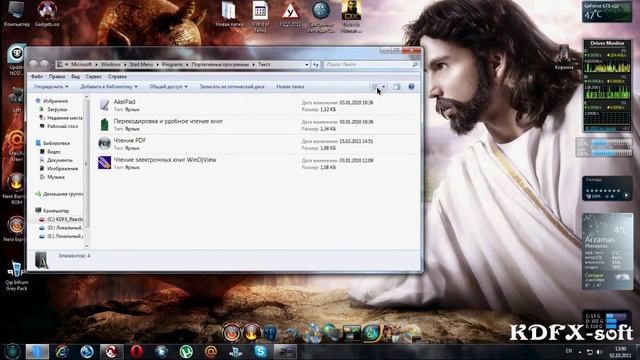Image resolution: width=640 pixels, height=360 pixels.
Task: Select Документы library in the navigation pane
Action: 60,160
